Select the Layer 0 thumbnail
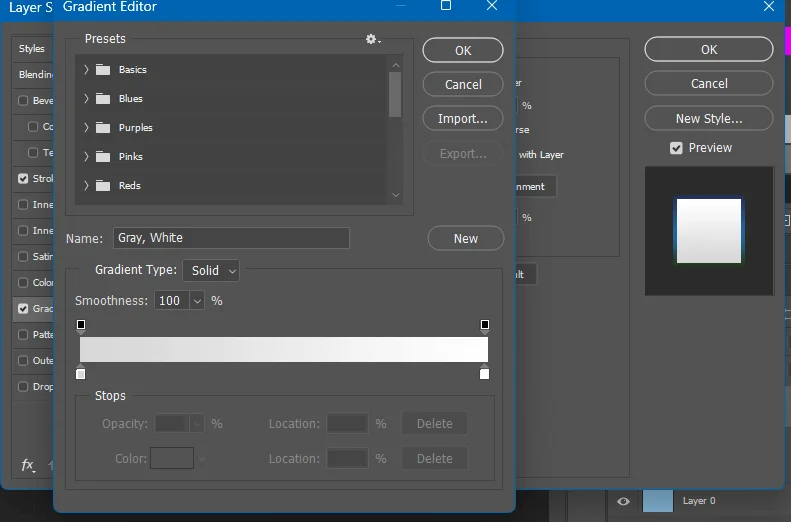This screenshot has height=522, width=791. (657, 501)
